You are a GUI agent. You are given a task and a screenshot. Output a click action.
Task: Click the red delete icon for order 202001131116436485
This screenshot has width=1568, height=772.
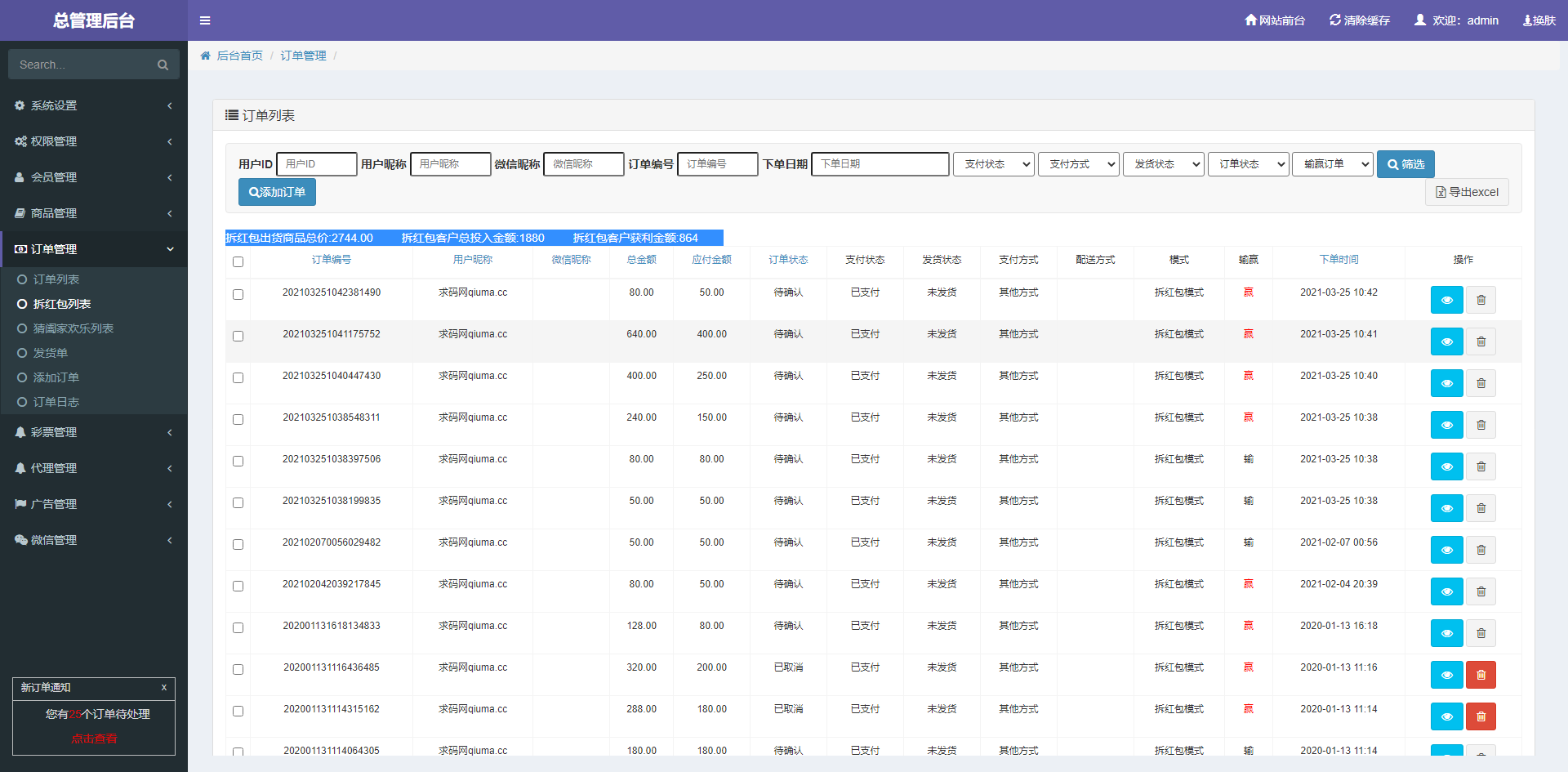coord(1481,675)
